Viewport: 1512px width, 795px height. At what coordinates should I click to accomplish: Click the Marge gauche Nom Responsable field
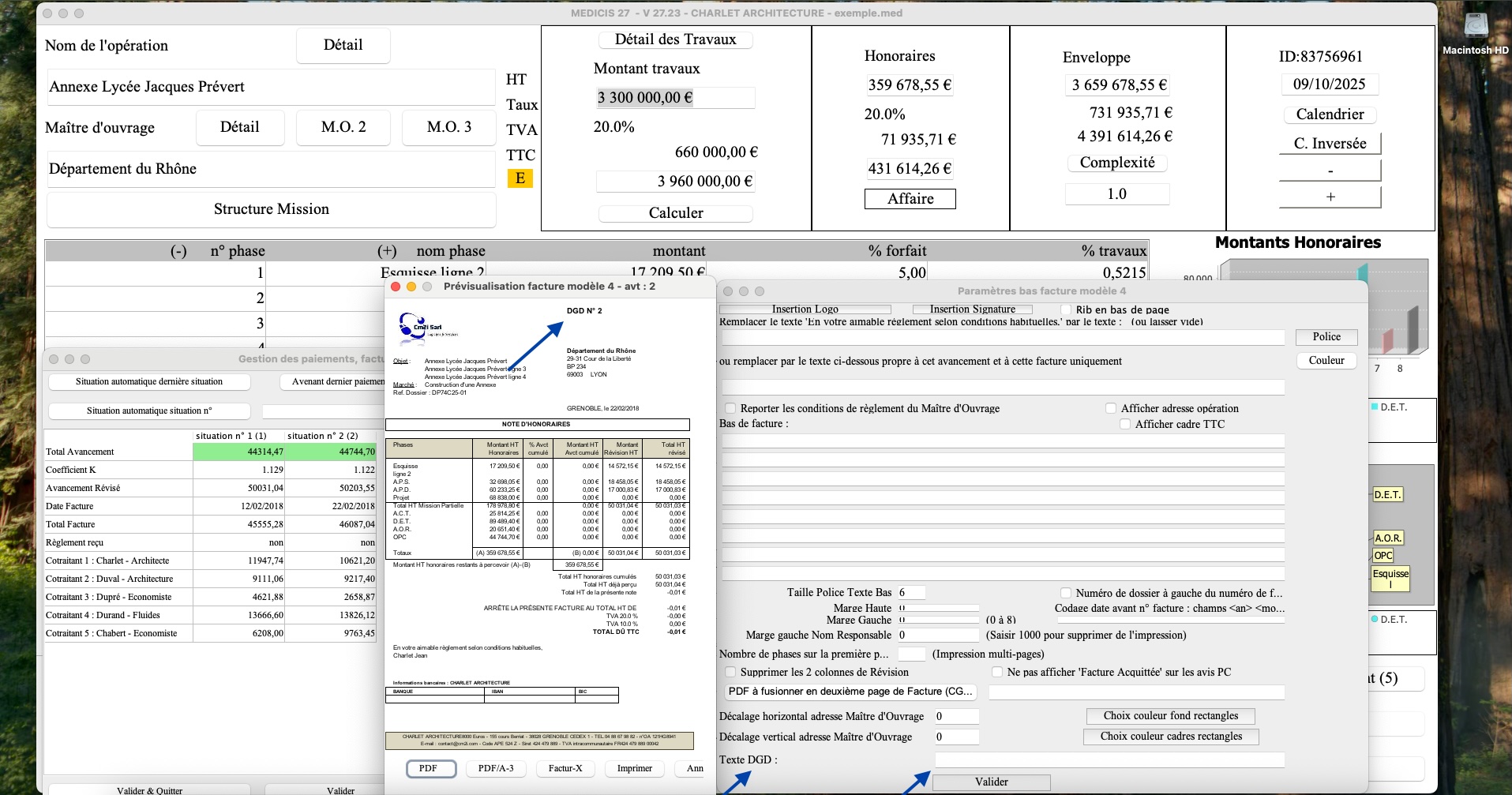(938, 635)
